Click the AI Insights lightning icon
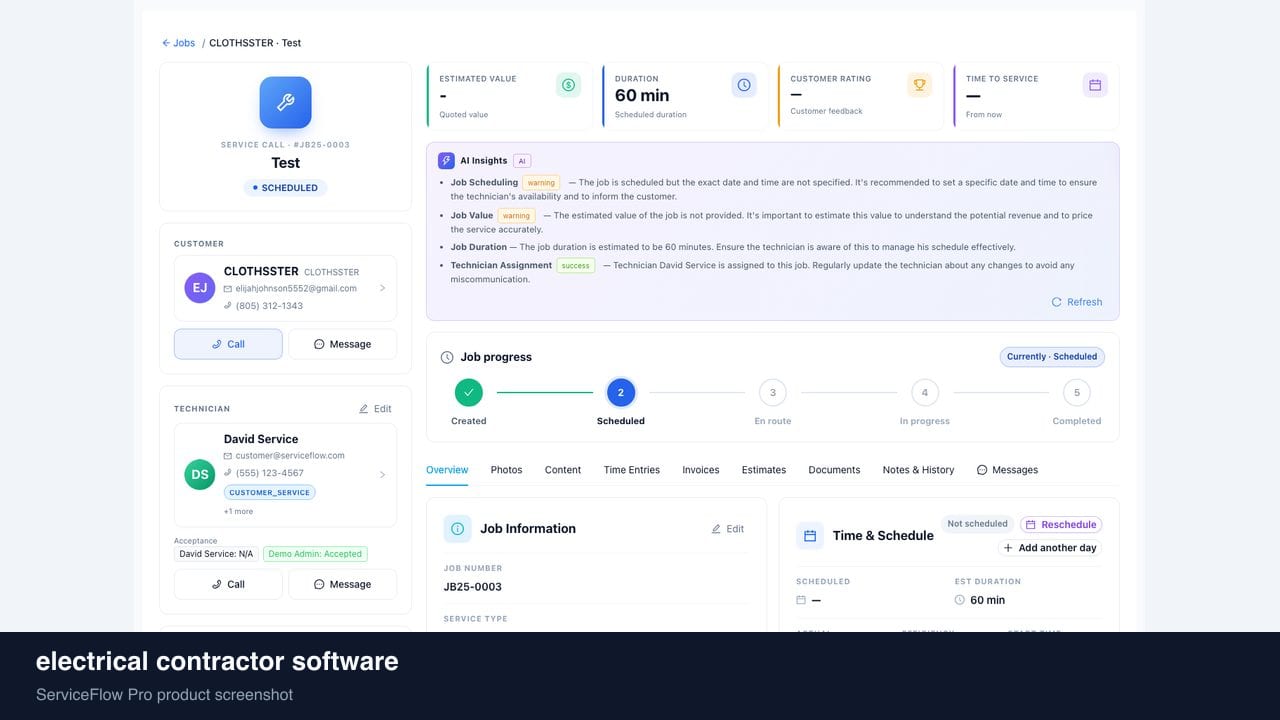 click(x=446, y=160)
